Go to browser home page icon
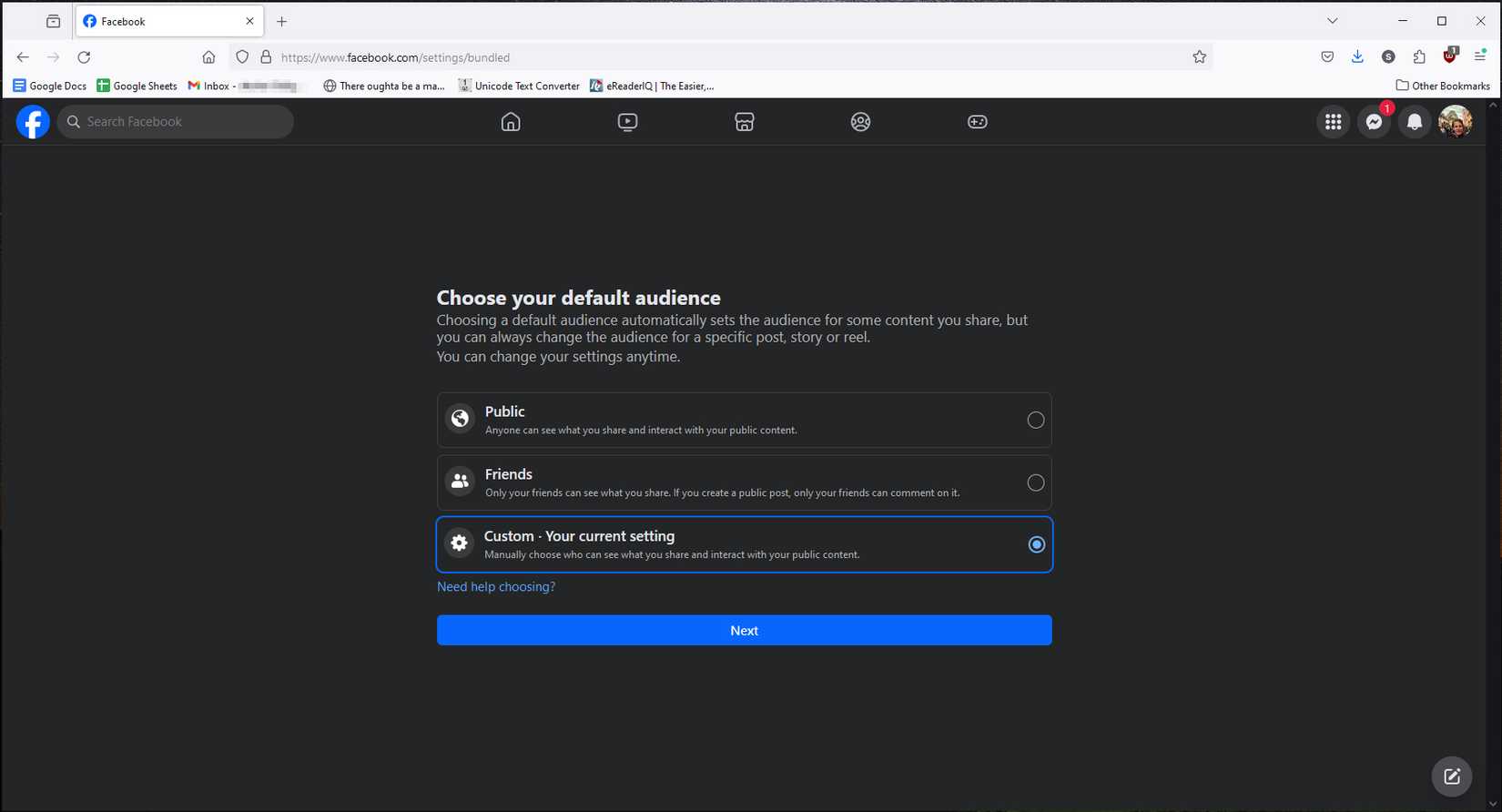Screen dimensions: 1502x812 pyautogui.click(x=208, y=57)
